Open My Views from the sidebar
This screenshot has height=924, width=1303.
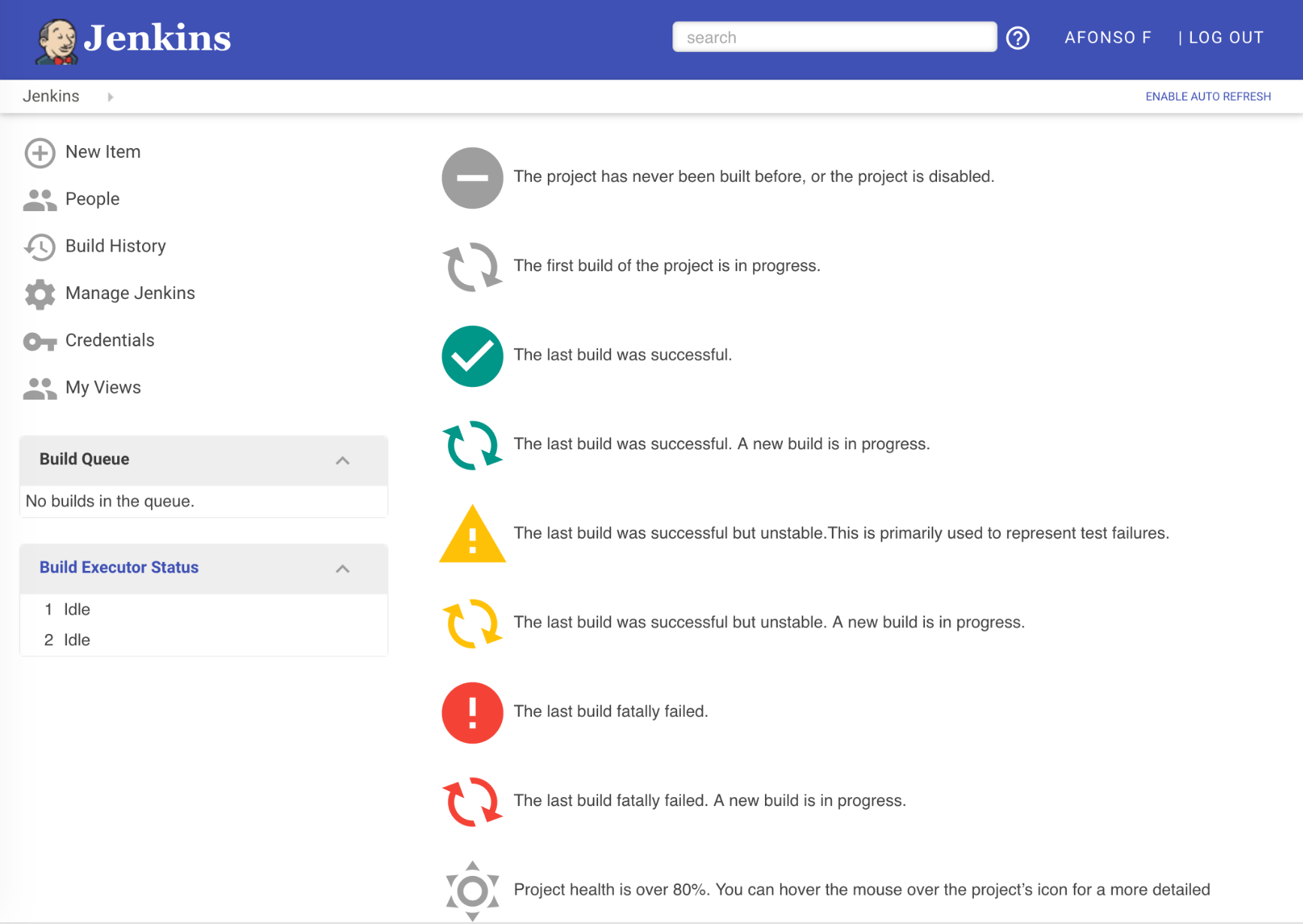click(x=103, y=388)
